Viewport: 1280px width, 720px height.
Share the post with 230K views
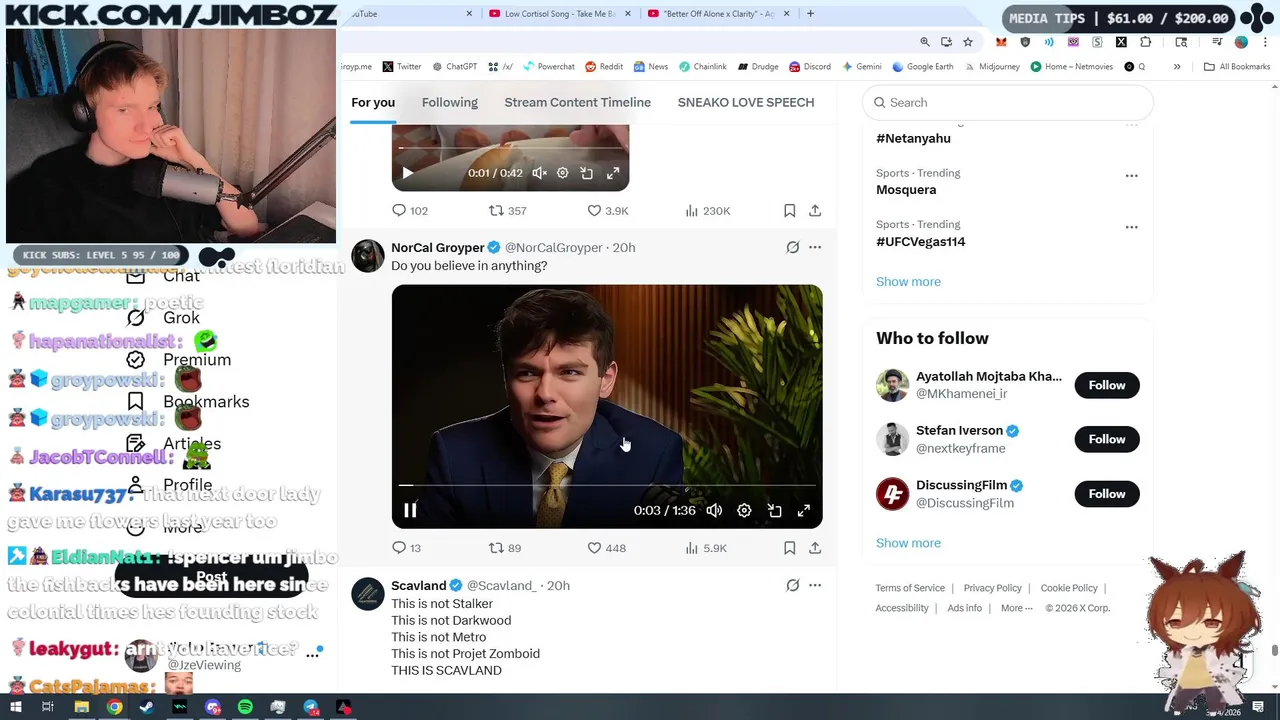click(815, 211)
